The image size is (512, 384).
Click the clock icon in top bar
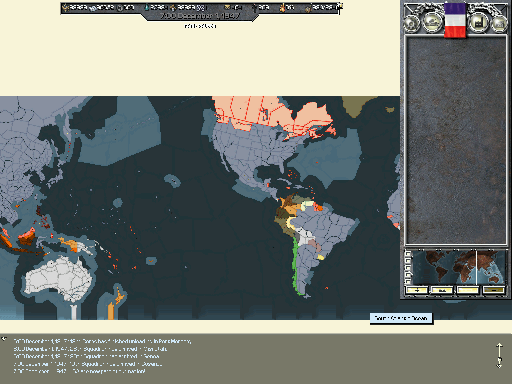[120, 7]
